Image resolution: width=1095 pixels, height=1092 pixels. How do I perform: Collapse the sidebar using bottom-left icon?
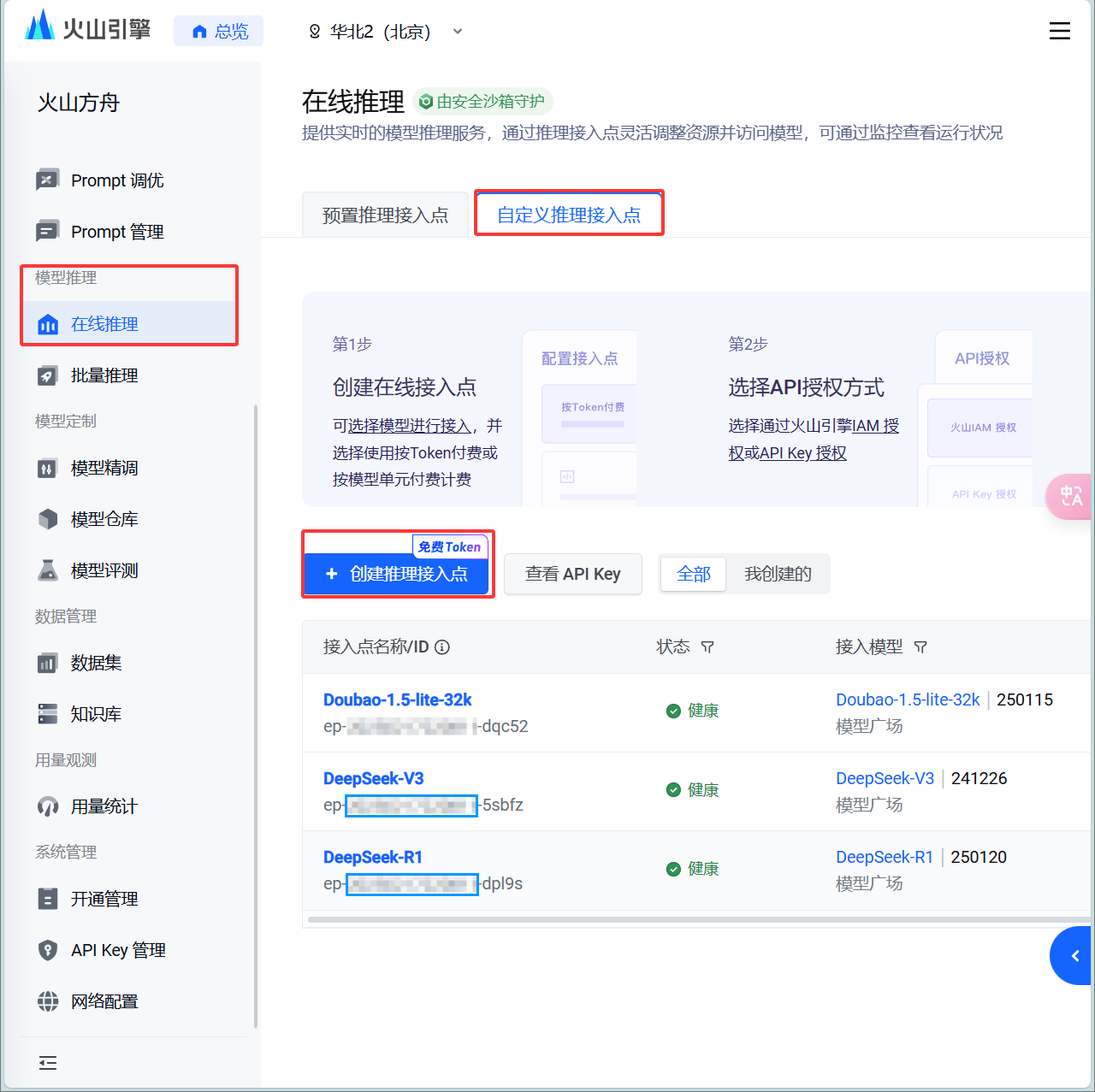(x=48, y=1062)
